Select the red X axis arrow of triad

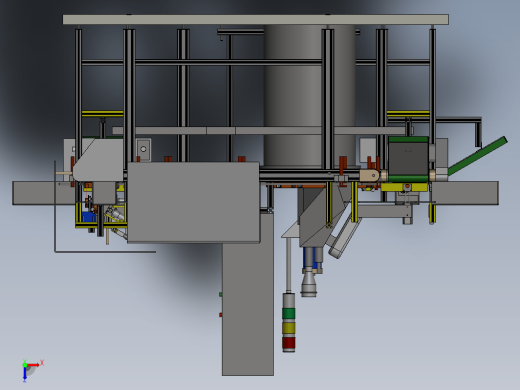pyautogui.click(x=34, y=365)
